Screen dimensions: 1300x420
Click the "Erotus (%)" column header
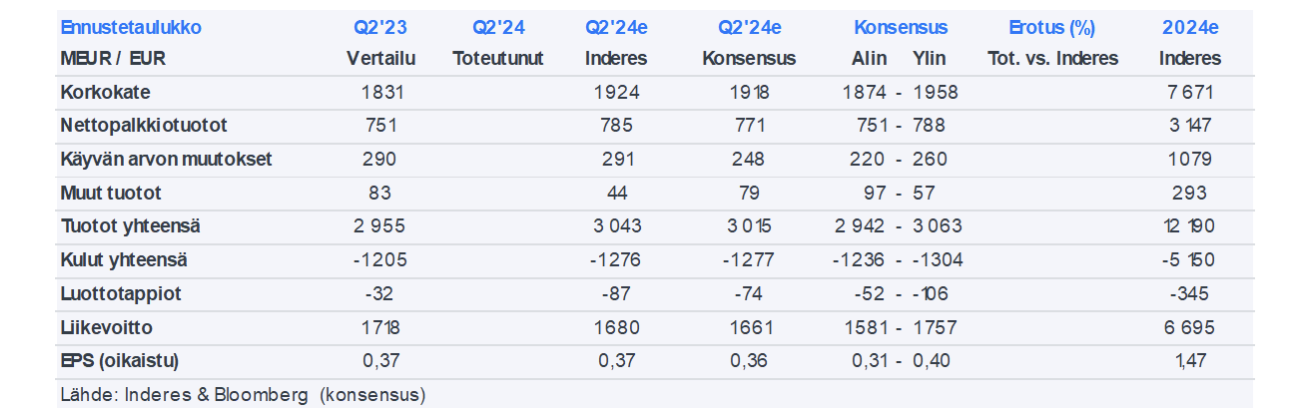[x=1052, y=28]
